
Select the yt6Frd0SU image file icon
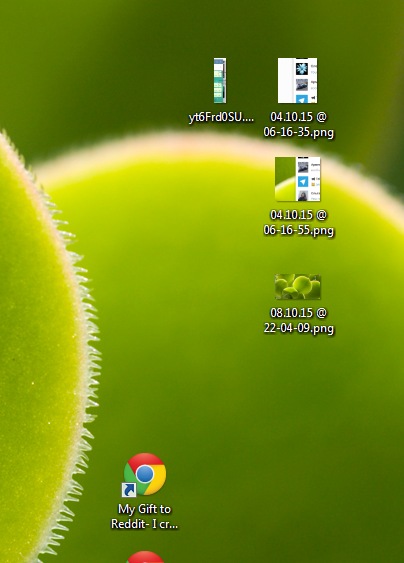(x=220, y=80)
